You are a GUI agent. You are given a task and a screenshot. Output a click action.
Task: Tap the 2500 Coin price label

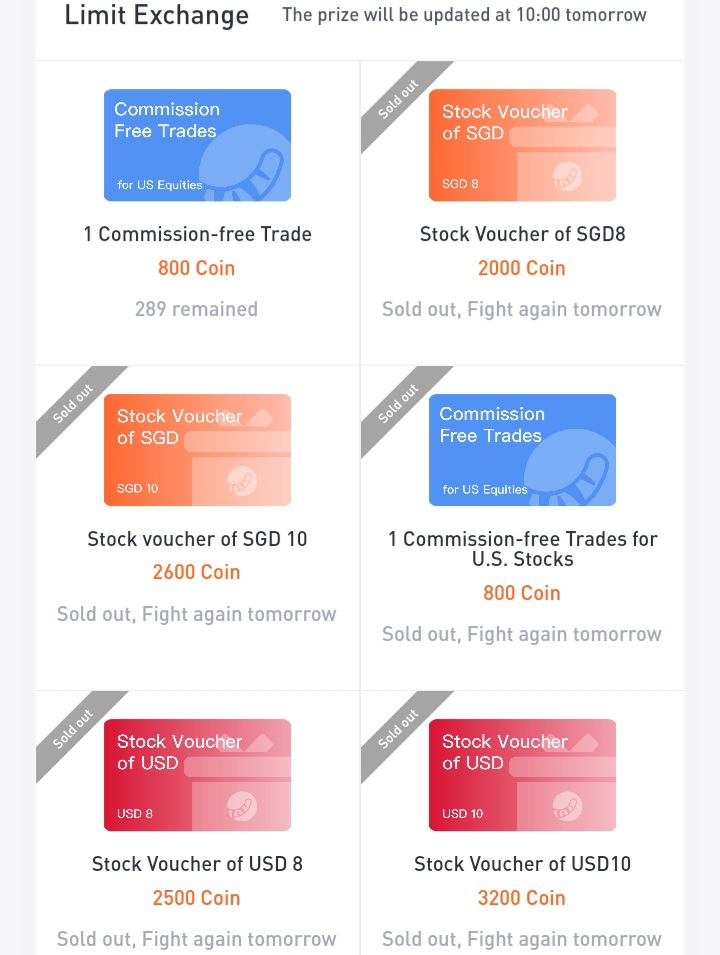(196, 898)
